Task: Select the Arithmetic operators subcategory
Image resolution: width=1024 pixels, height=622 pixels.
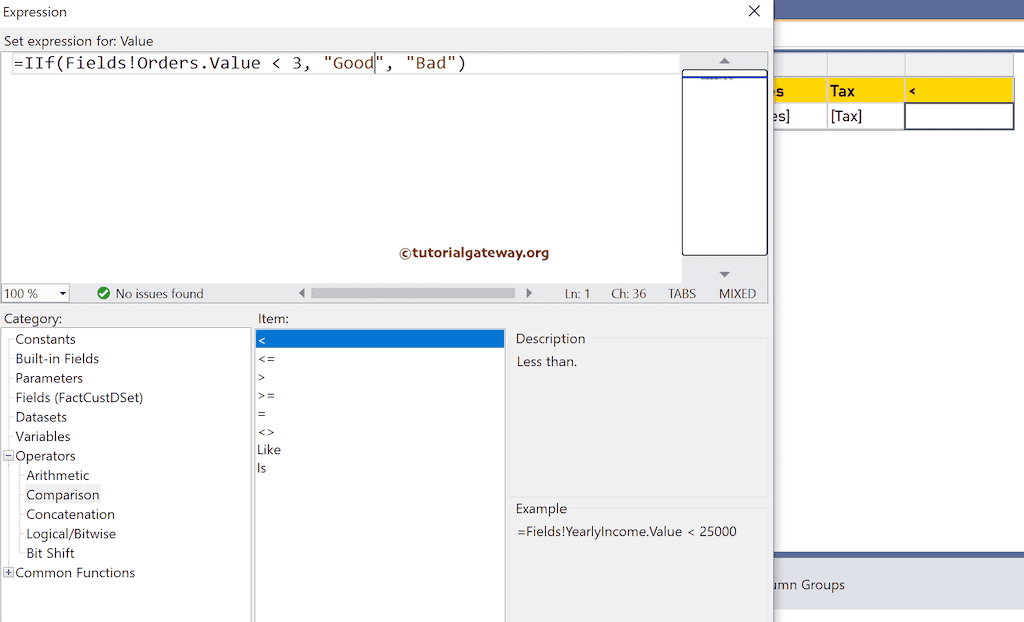Action: click(x=57, y=476)
